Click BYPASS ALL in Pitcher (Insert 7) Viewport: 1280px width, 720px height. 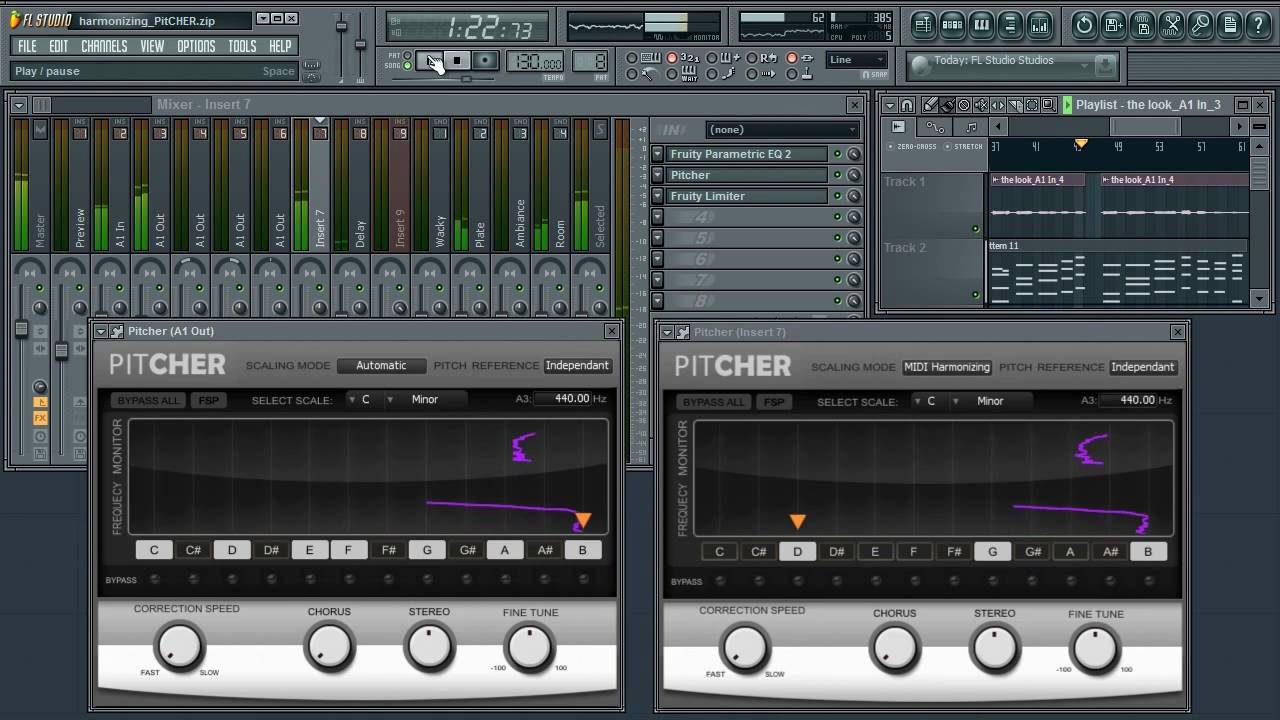[x=714, y=402]
